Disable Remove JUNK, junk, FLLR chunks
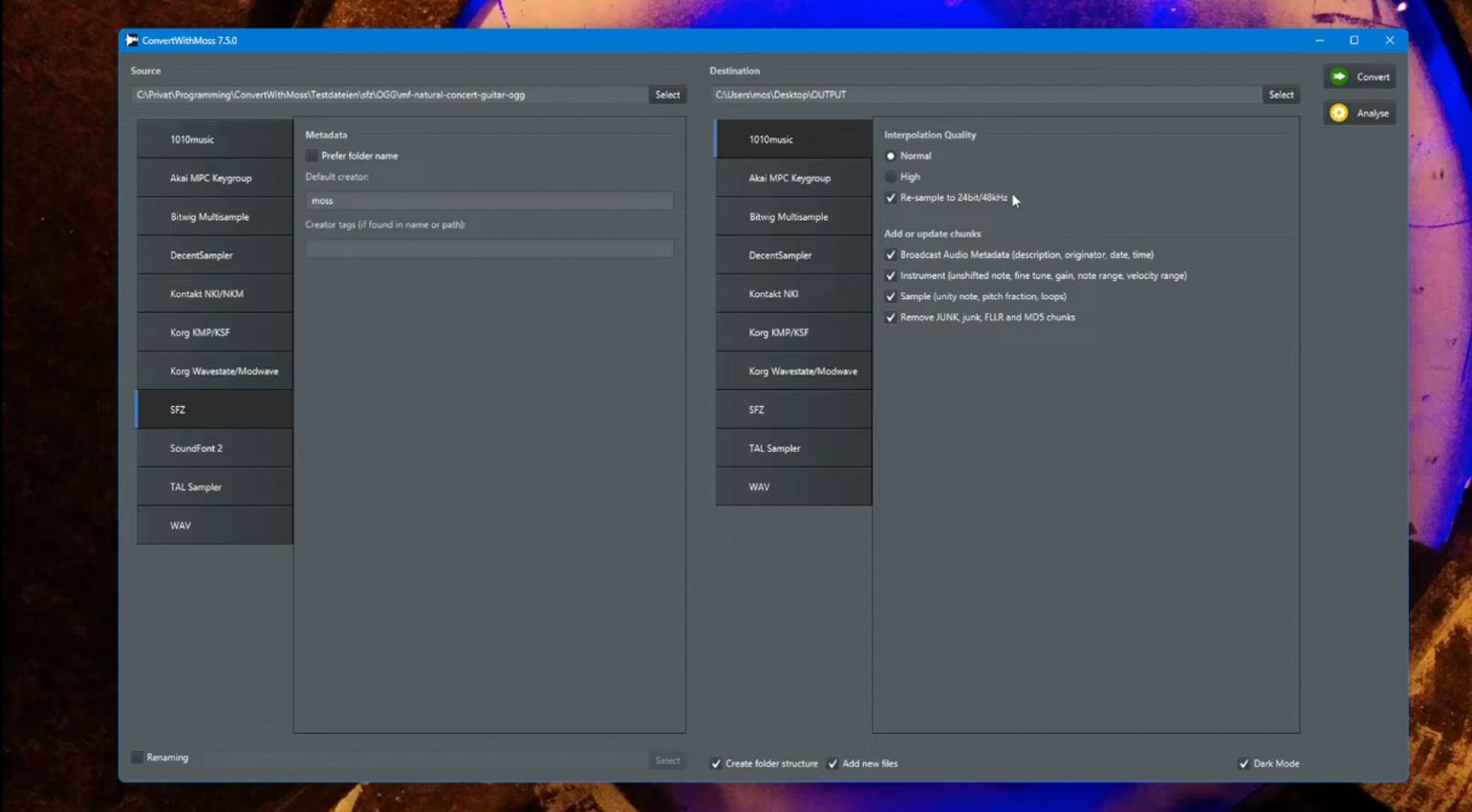1472x812 pixels. 891,317
